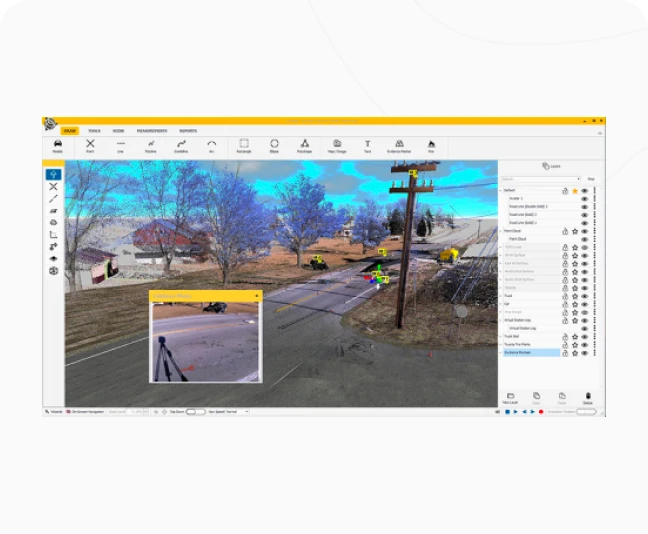Open the layer search dropdown arrow
648x534 pixels.
click(578, 179)
